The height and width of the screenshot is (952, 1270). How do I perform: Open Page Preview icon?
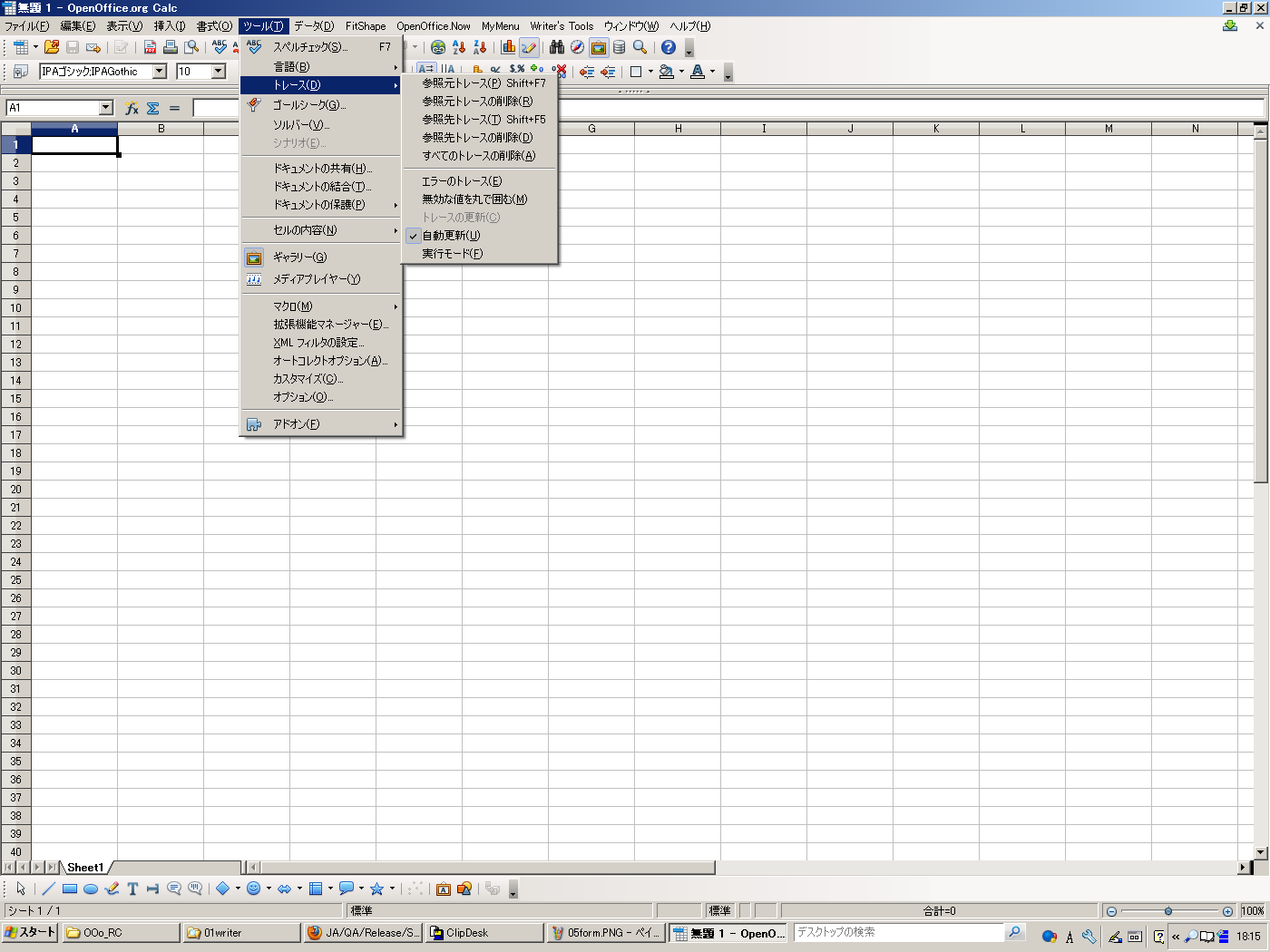click(191, 47)
